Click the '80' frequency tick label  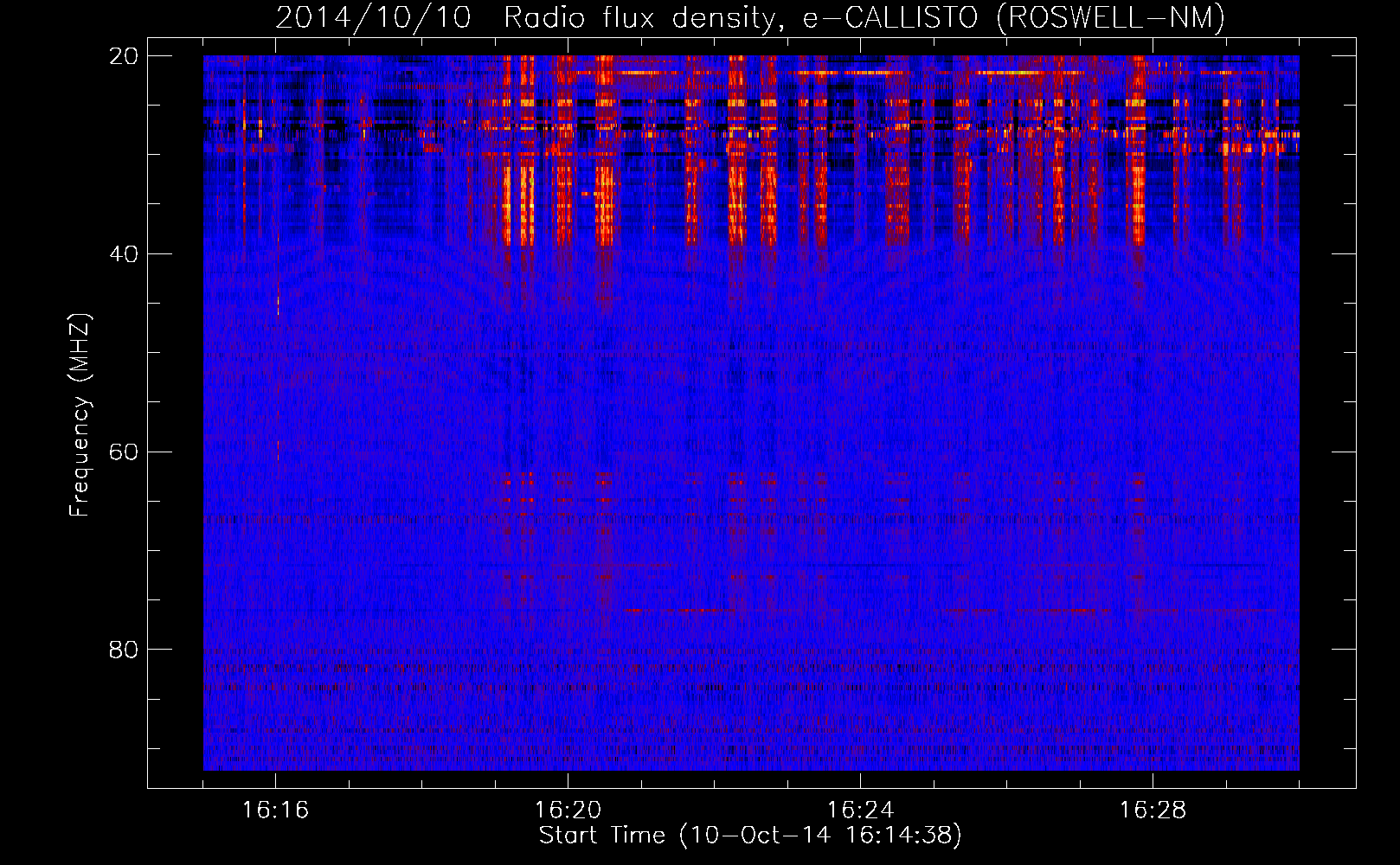coord(125,650)
